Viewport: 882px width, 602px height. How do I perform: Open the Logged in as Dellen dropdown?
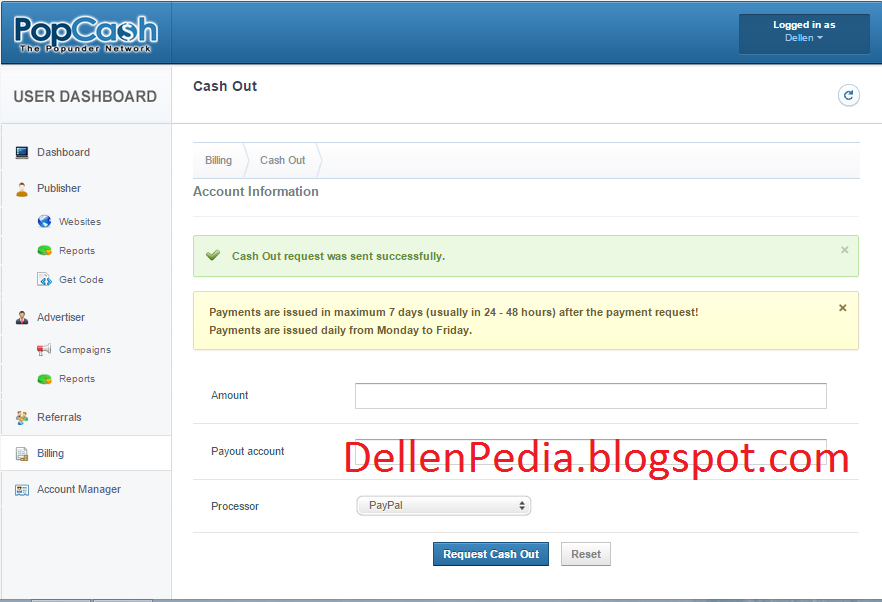point(804,34)
